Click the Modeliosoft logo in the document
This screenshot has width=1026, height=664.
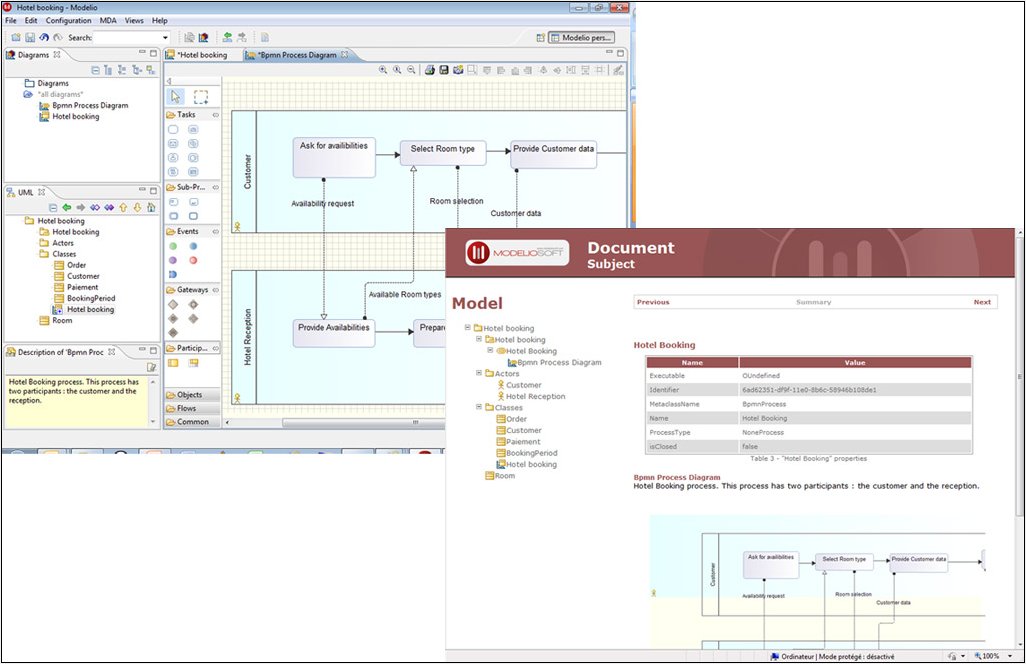coord(516,253)
